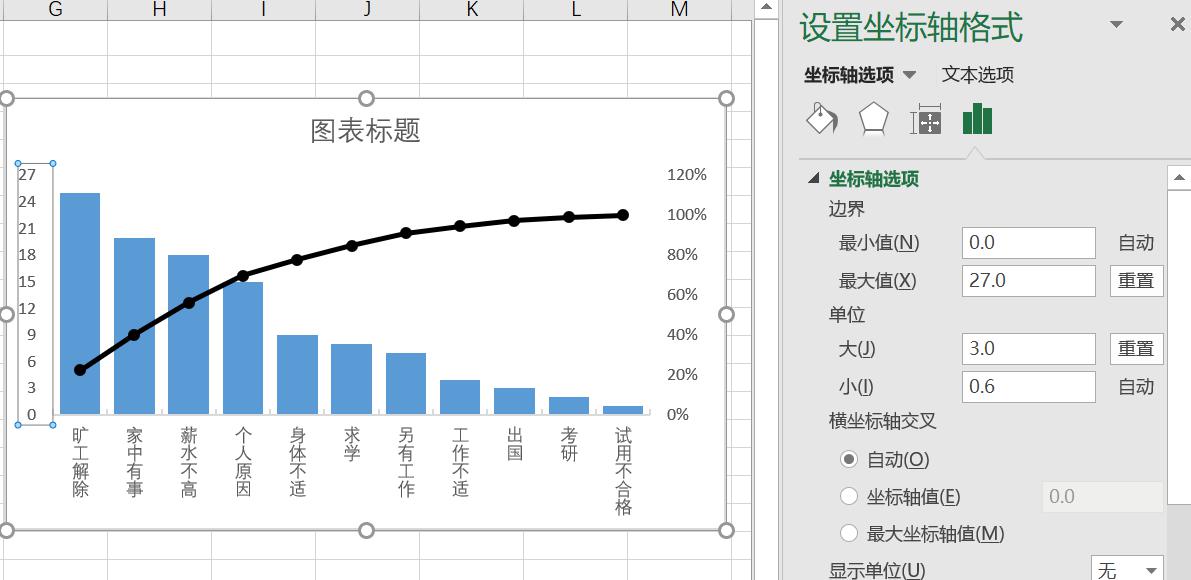Select the 40% secondary axis label
1191x580 pixels.
682,335
